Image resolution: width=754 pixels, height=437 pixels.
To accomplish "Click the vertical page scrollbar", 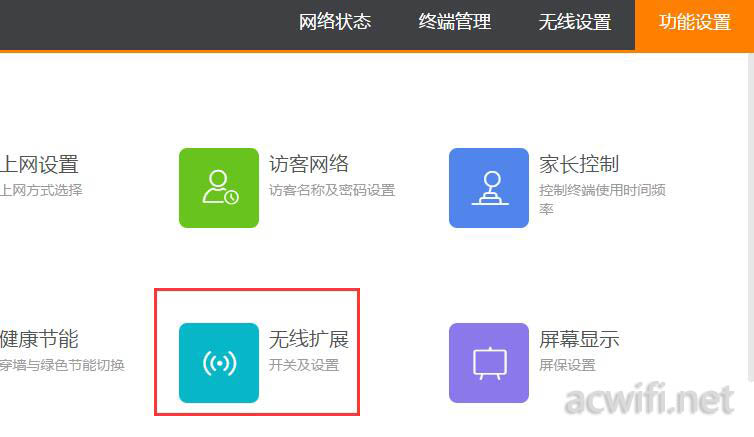I will point(751,216).
